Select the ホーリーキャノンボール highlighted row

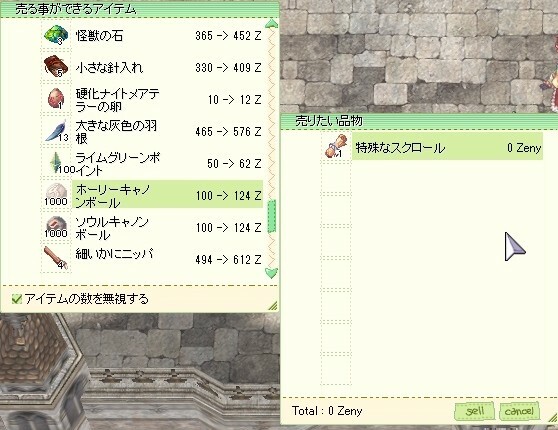coord(167,195)
